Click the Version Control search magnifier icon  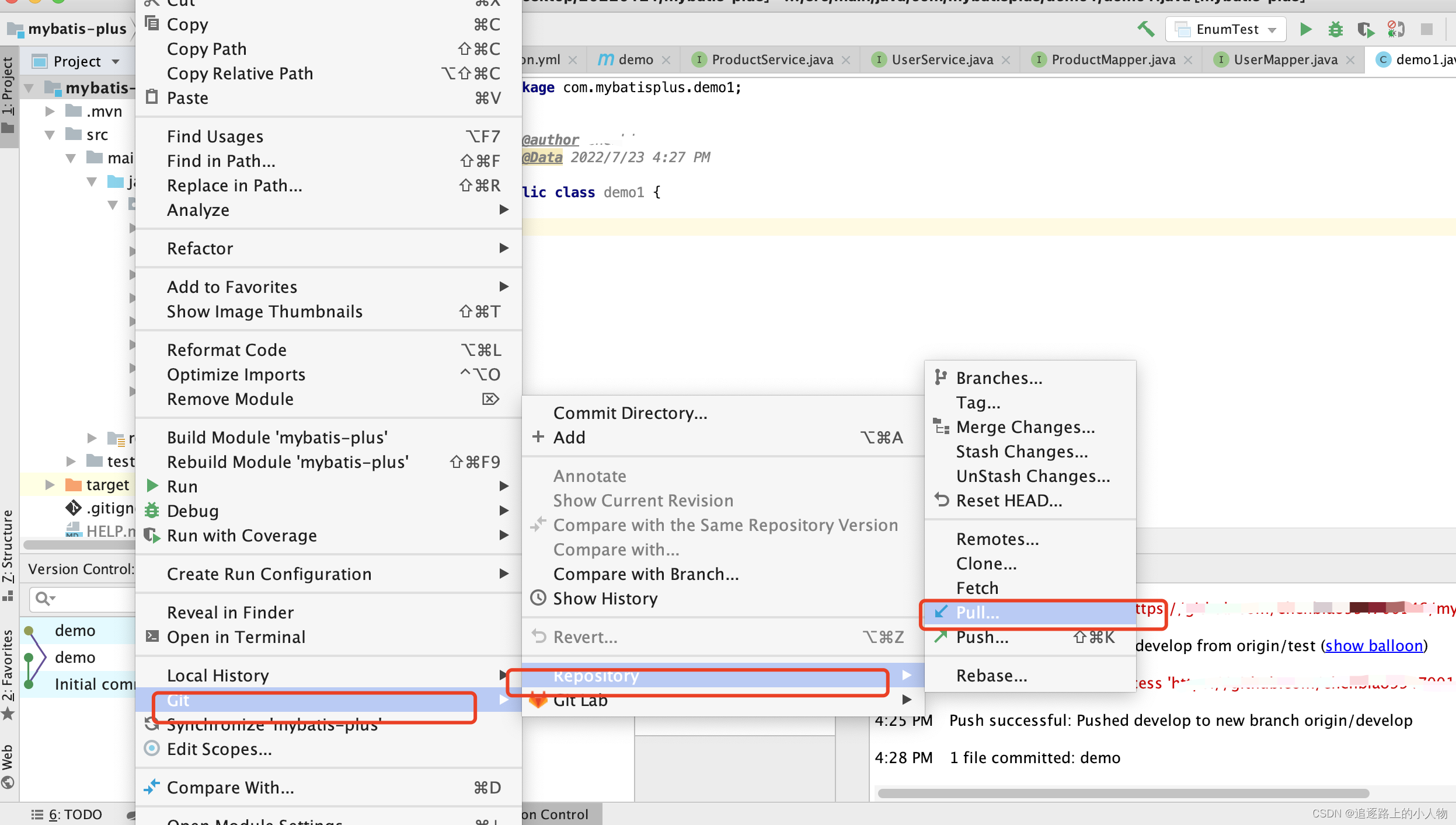[x=43, y=599]
